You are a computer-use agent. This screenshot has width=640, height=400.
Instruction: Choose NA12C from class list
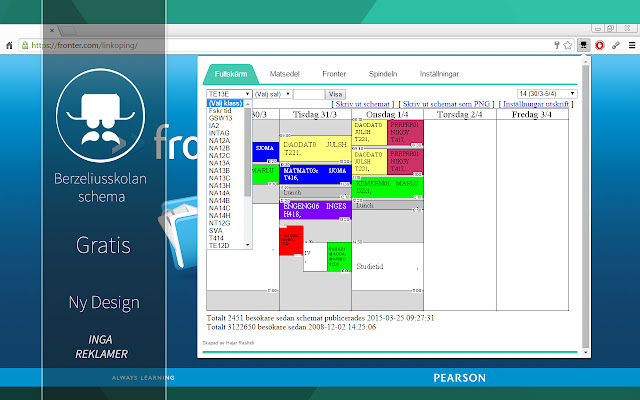click(x=225, y=156)
